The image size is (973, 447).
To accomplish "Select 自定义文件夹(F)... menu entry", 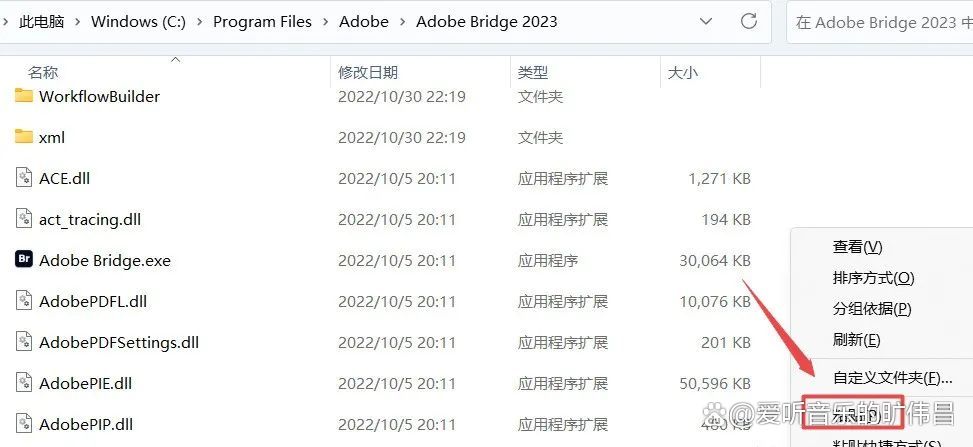I will pyautogui.click(x=892, y=377).
